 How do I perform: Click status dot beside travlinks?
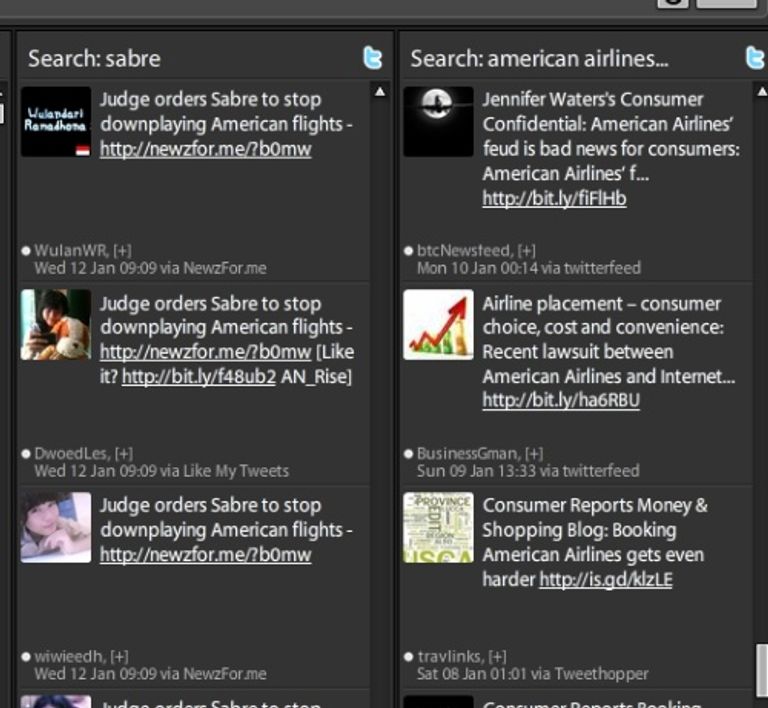click(x=408, y=657)
